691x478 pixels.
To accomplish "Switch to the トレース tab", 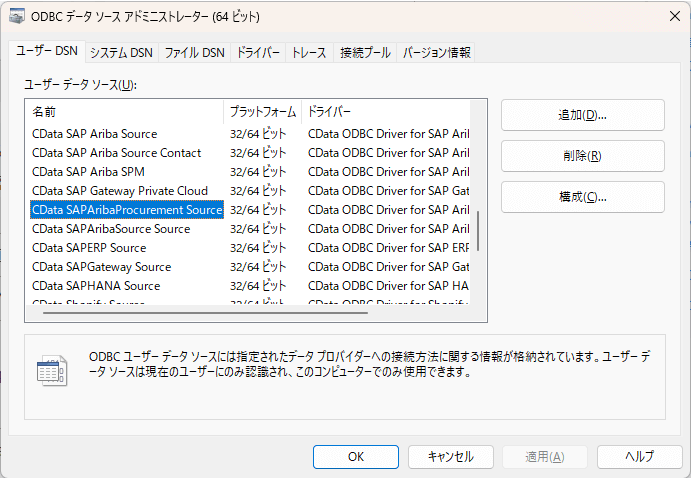I will 309,53.
